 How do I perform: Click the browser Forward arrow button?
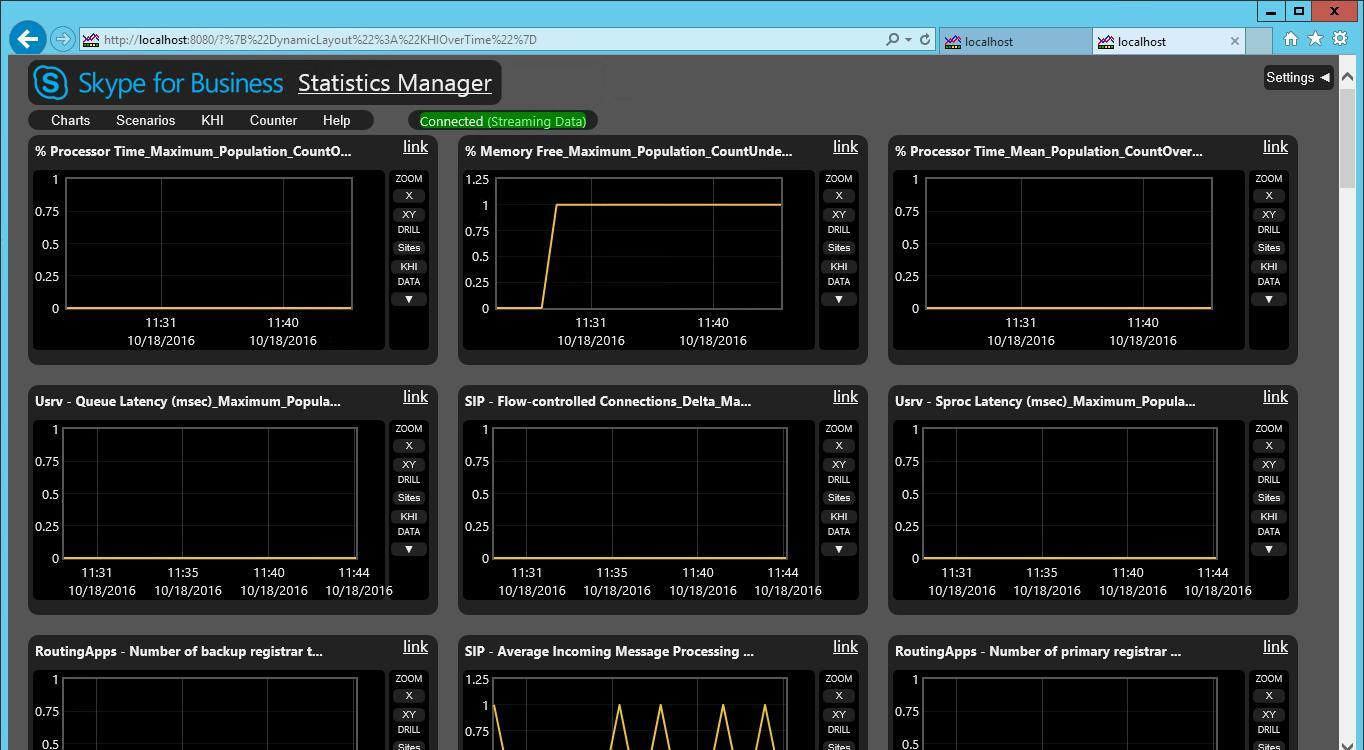point(62,39)
